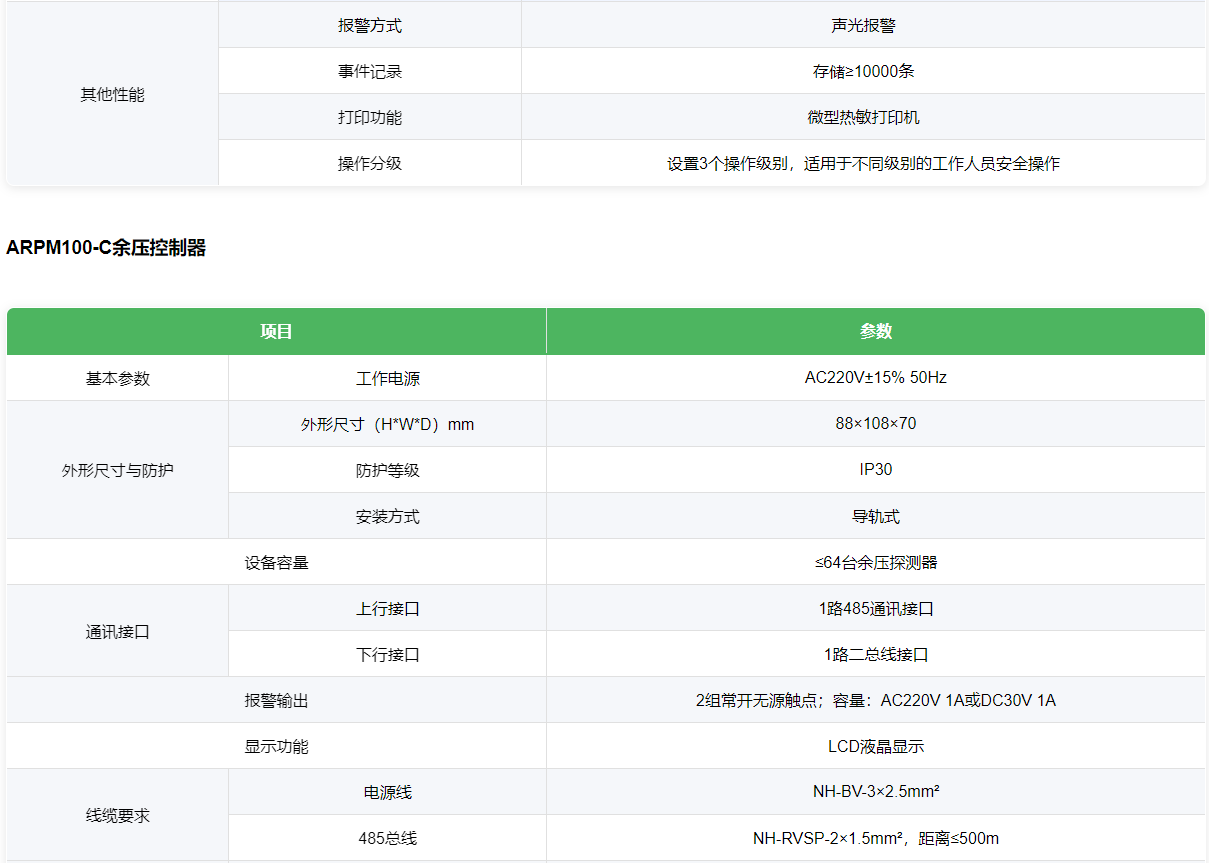Select the 设备容量 row label
The height and width of the screenshot is (863, 1209).
(x=276, y=562)
